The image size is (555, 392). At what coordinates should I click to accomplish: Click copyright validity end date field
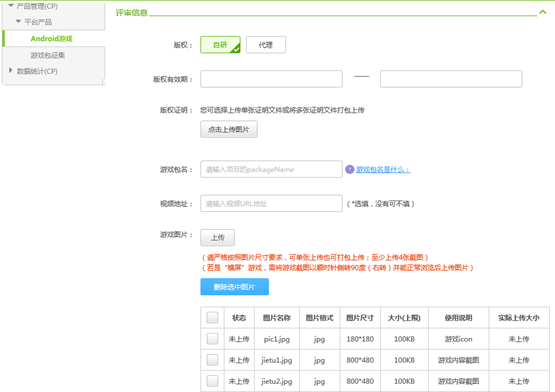(451, 79)
